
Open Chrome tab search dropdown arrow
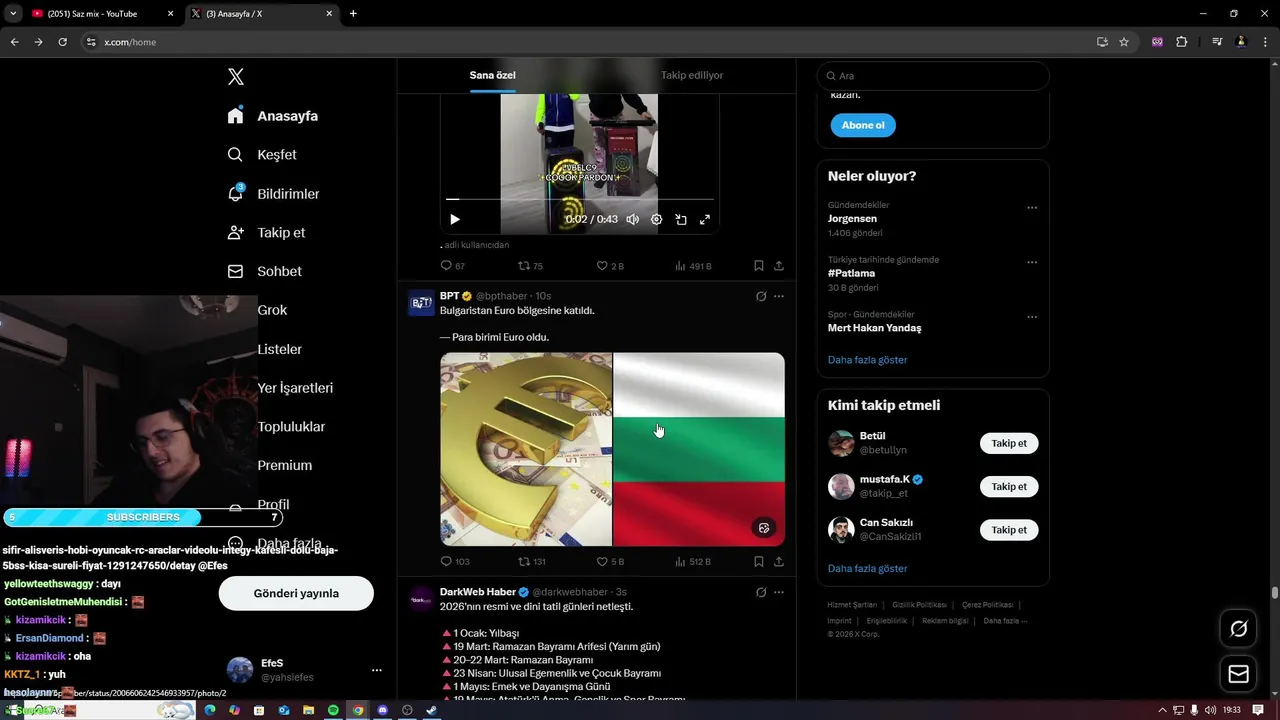point(13,14)
